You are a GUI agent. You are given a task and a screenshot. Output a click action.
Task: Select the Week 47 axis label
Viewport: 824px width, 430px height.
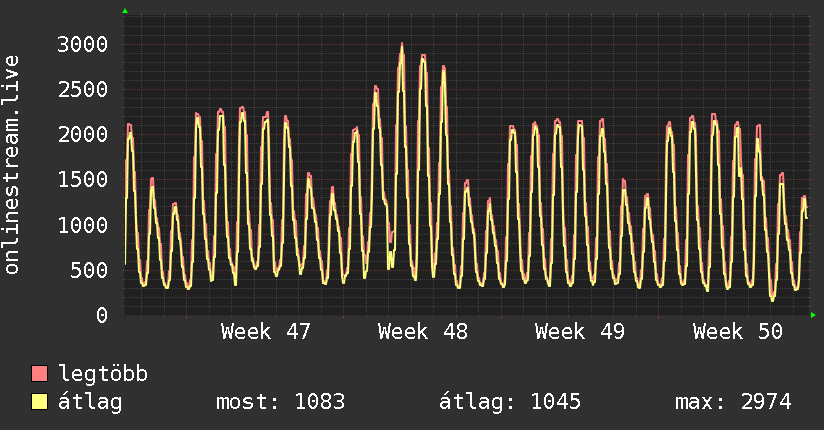pyautogui.click(x=266, y=332)
